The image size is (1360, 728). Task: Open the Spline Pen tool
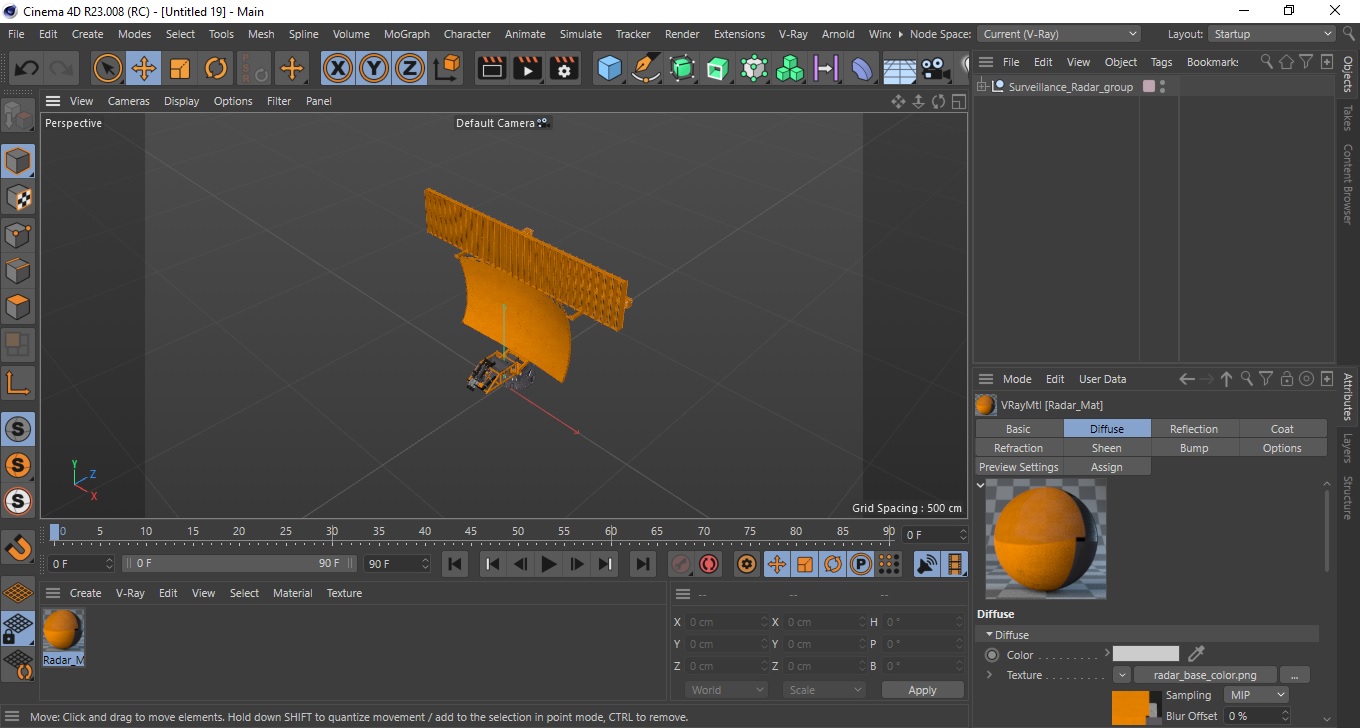coord(646,69)
